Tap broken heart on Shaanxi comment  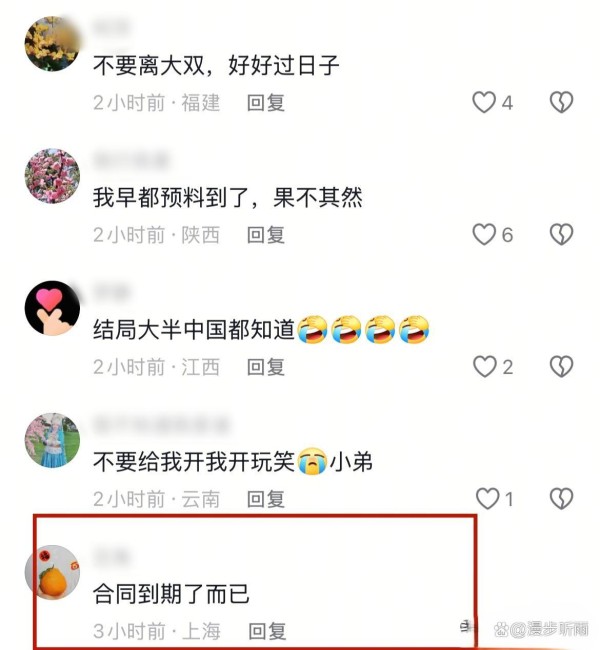561,234
